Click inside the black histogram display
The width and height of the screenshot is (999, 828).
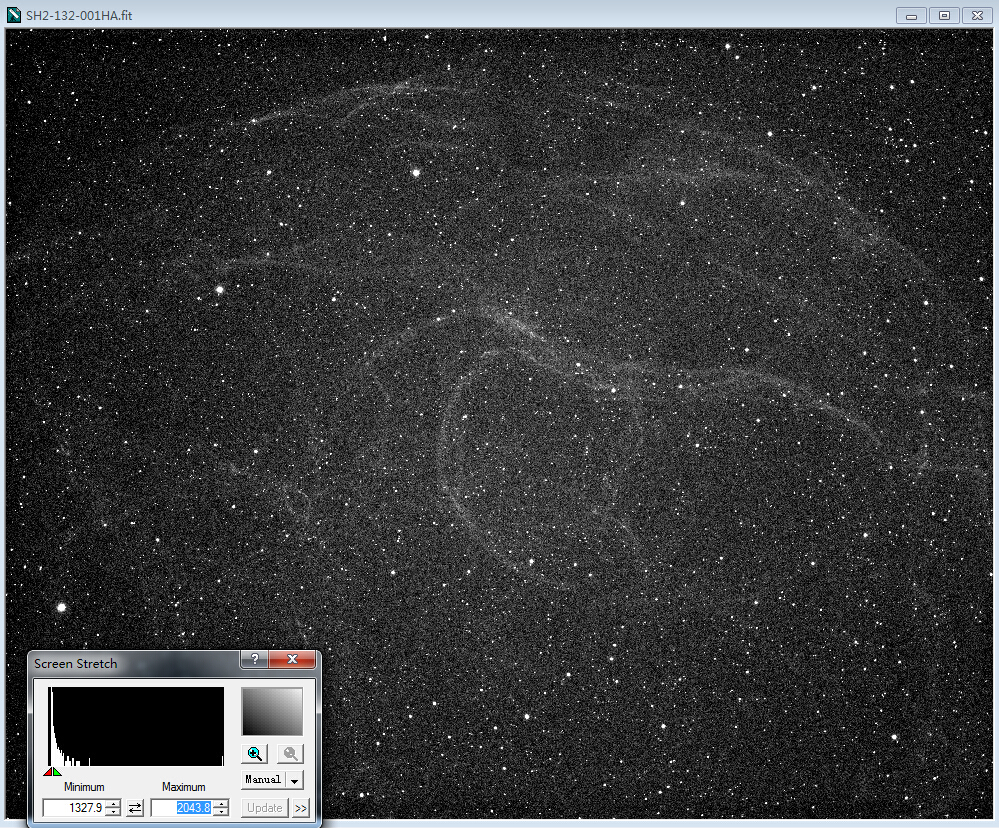(136, 726)
